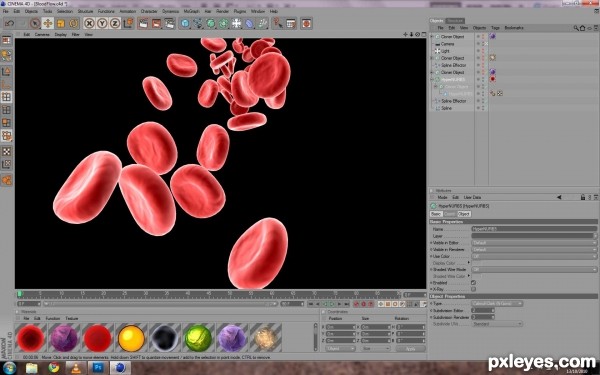Click the Undo arrow in the toolbar
Image resolution: width=600 pixels, height=375 pixels.
pos(9,23)
